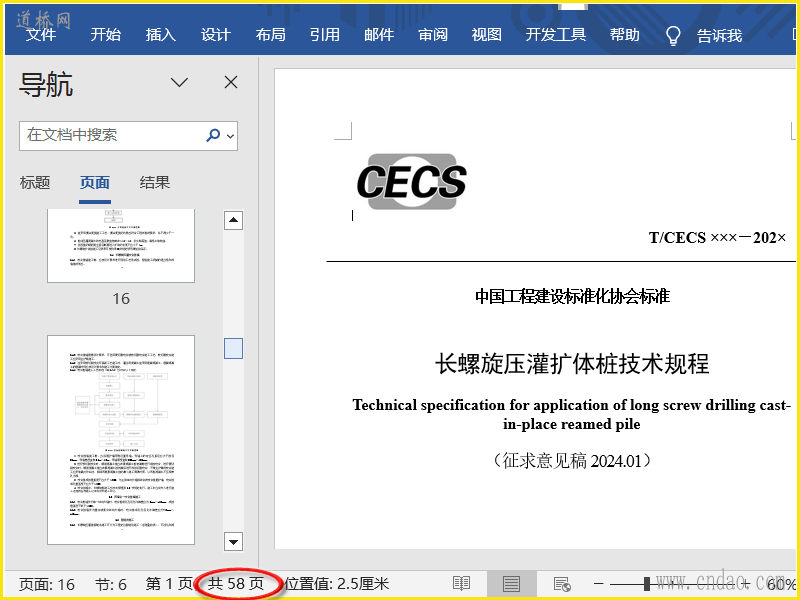Click the T/CECS ×××－202× standard number
The height and width of the screenshot is (600, 800).
click(x=717, y=238)
